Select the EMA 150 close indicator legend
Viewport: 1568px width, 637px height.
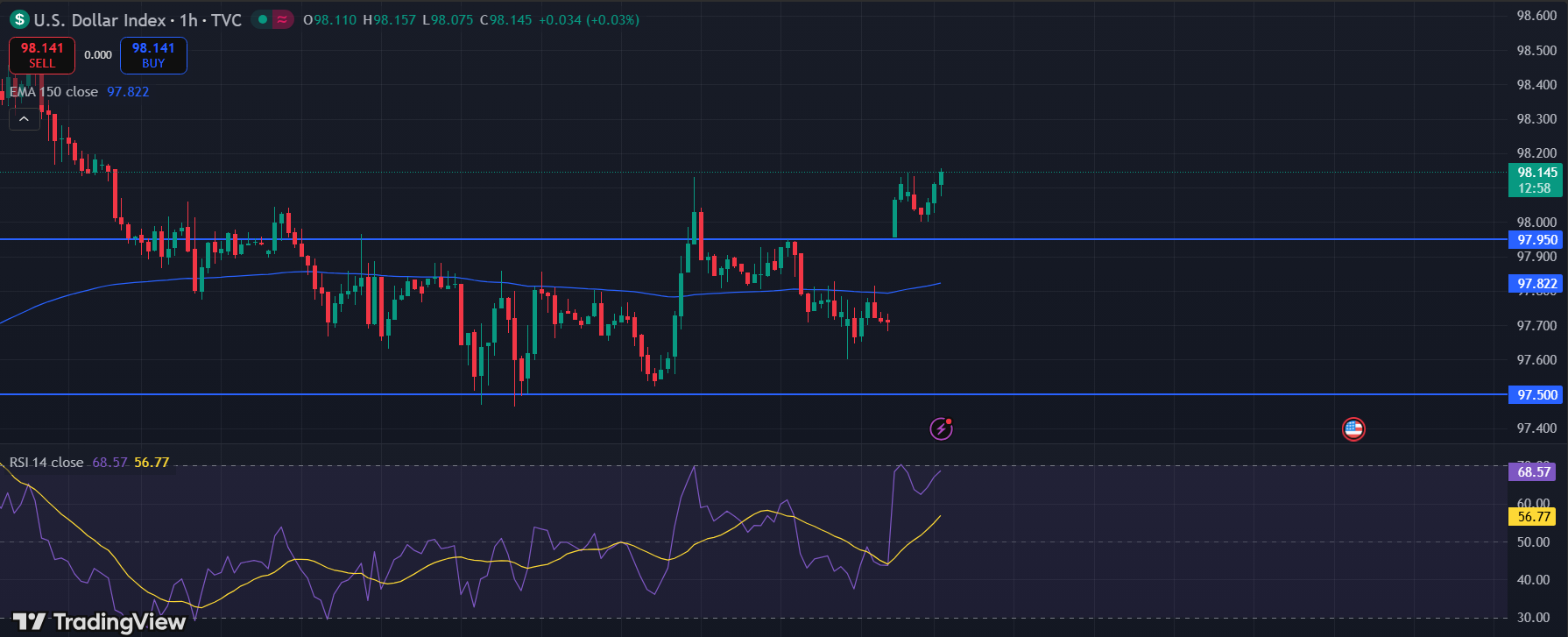(x=54, y=92)
